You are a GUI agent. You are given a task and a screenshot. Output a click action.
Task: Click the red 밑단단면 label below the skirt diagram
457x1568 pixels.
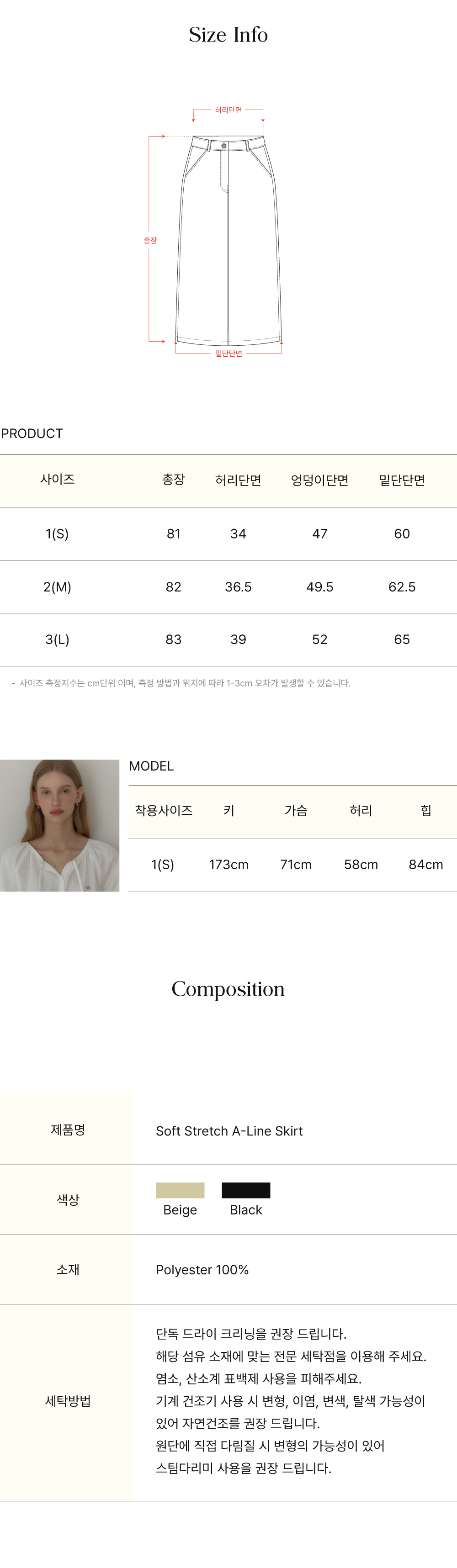point(228,354)
